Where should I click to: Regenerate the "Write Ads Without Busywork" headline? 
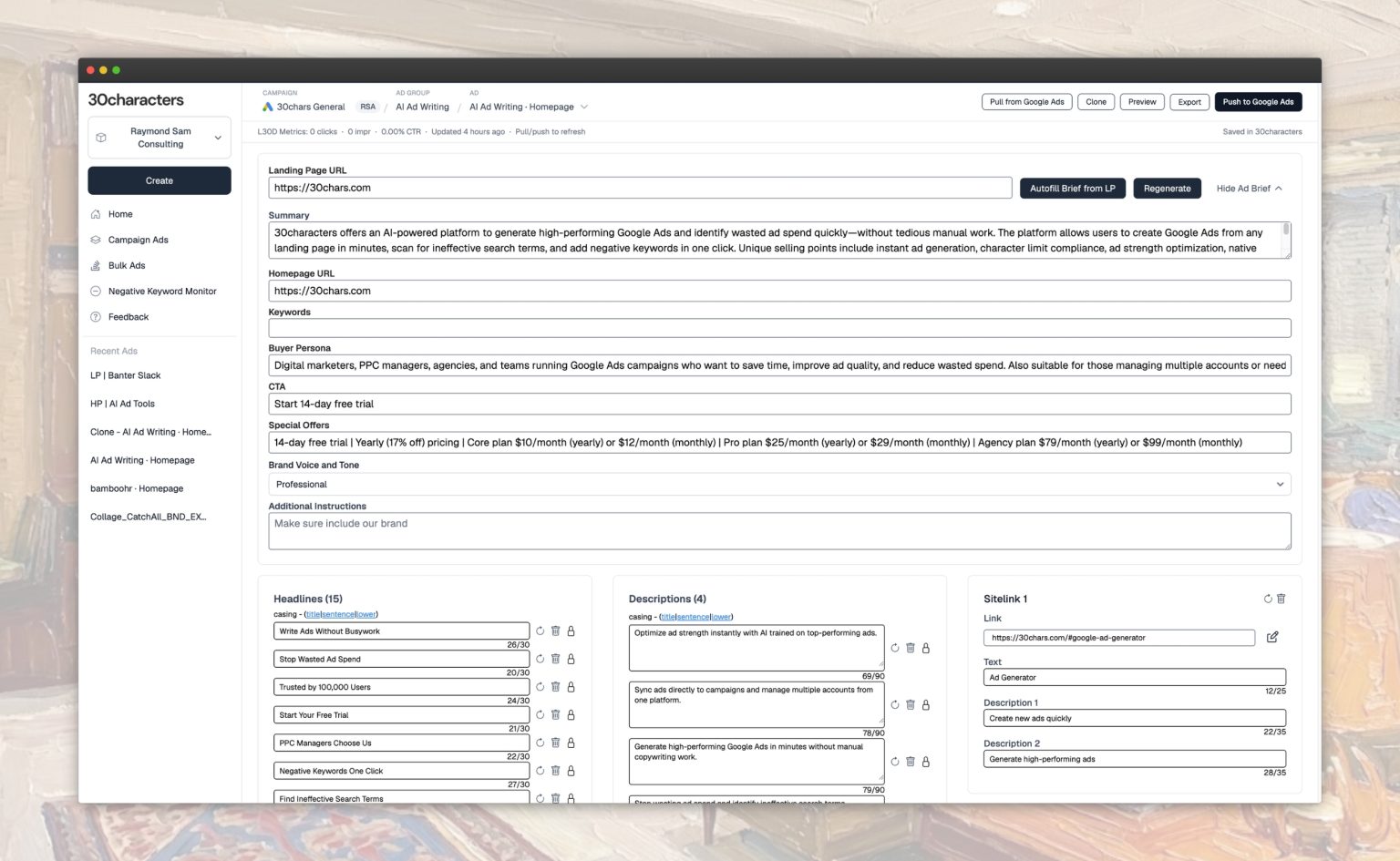pos(539,630)
